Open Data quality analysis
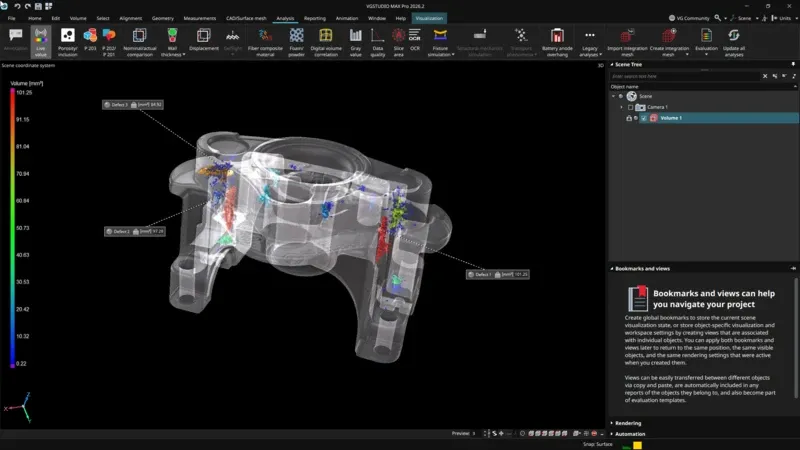The image size is (800, 450). click(x=378, y=41)
